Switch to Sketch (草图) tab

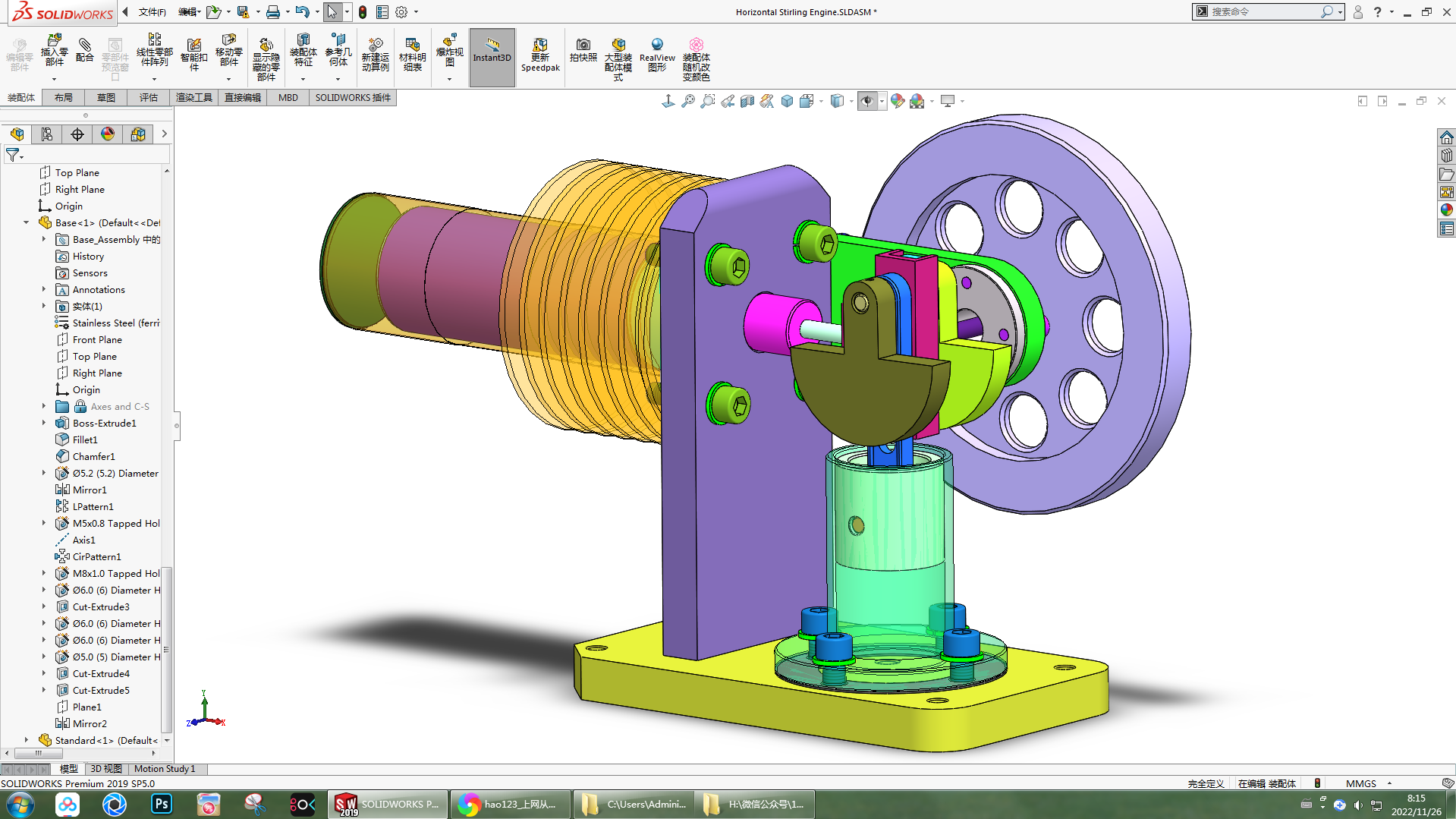click(106, 98)
